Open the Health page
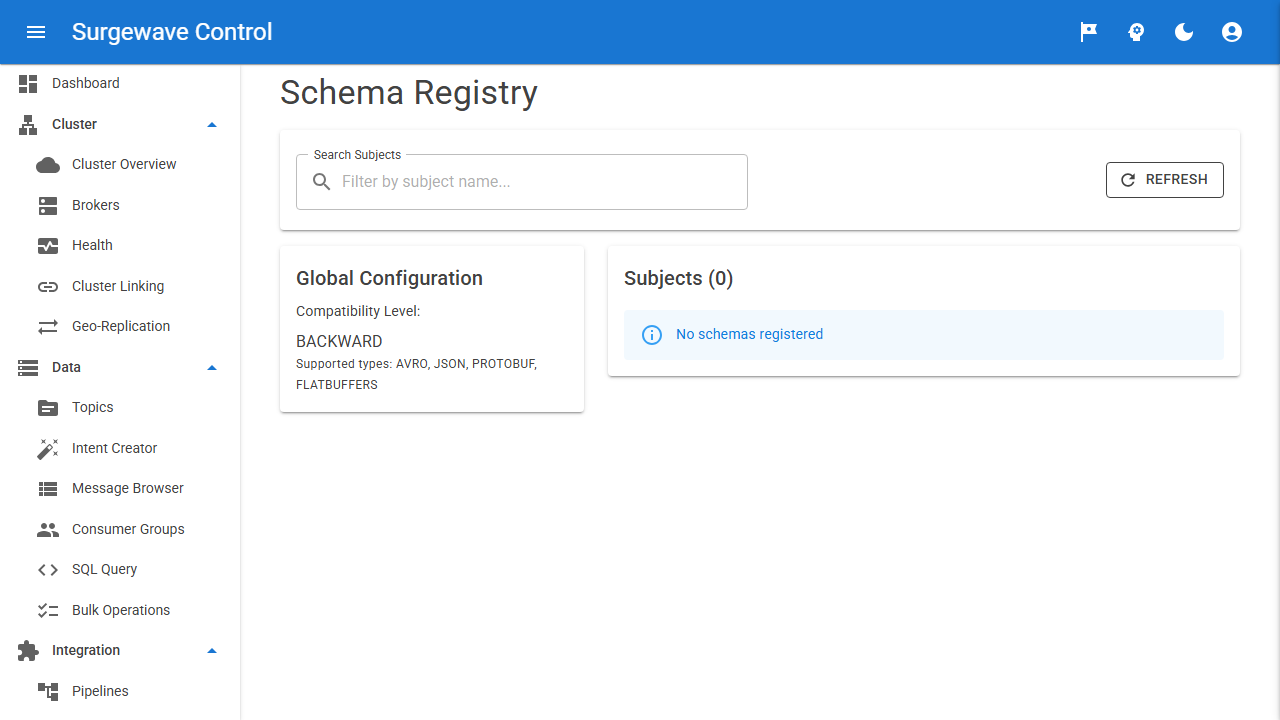This screenshot has width=1280, height=720. (120, 246)
